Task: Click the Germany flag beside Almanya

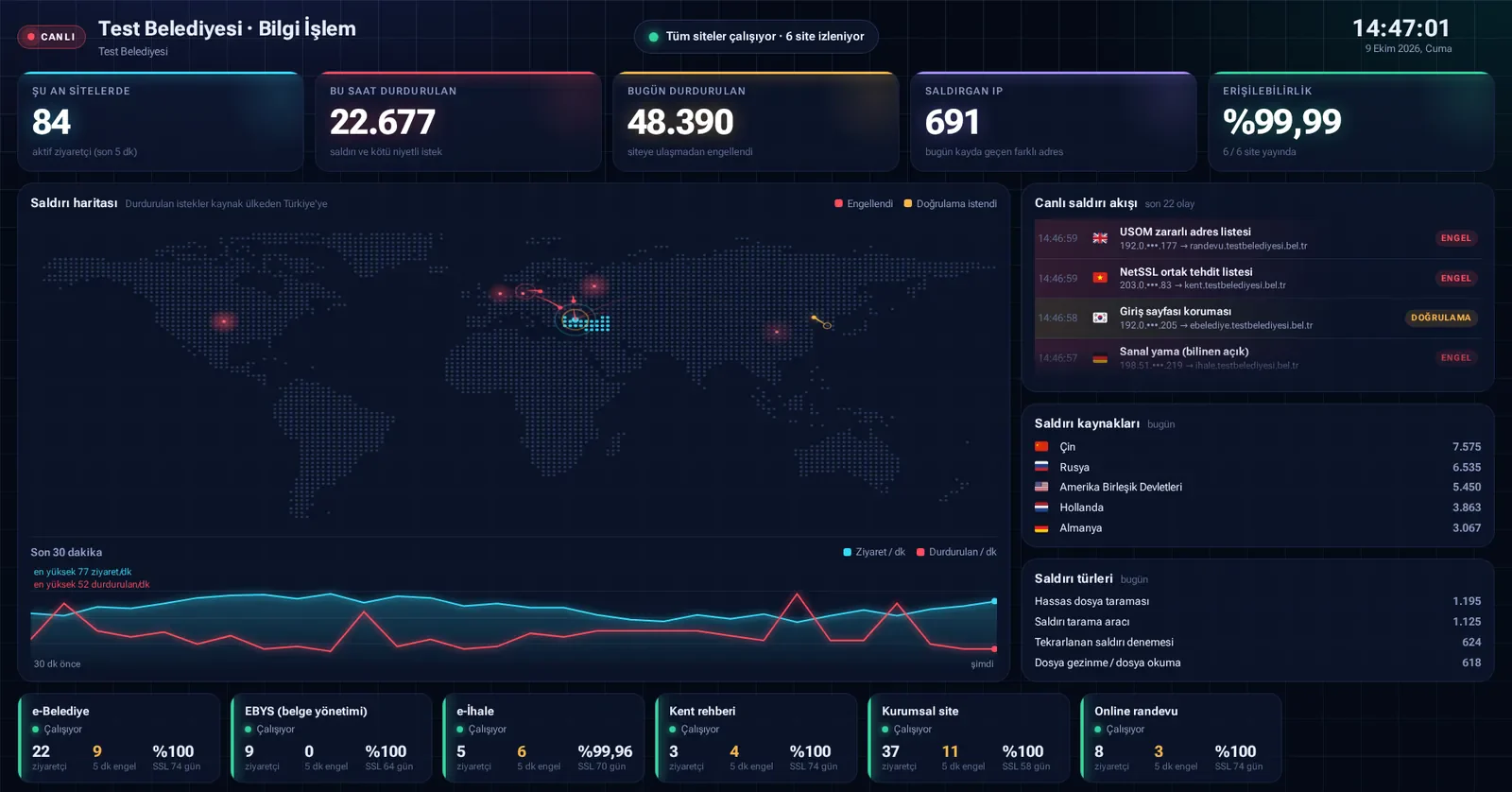Action: point(1041,528)
